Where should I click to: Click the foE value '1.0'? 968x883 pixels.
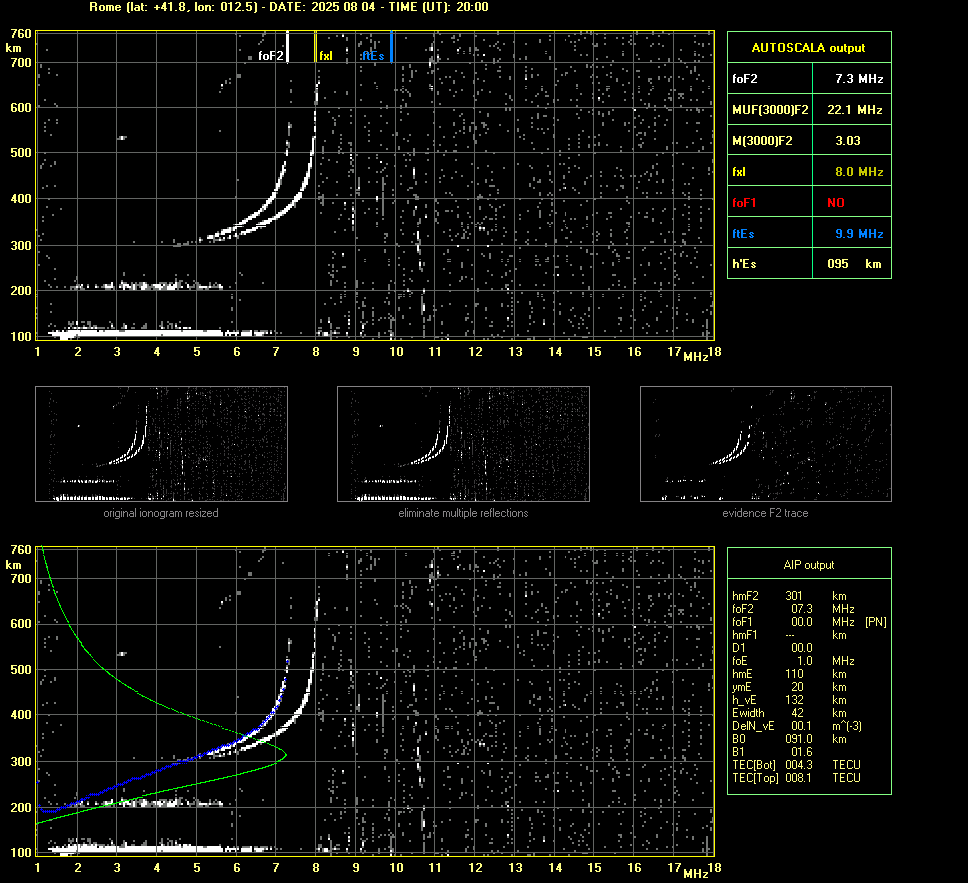(x=805, y=661)
